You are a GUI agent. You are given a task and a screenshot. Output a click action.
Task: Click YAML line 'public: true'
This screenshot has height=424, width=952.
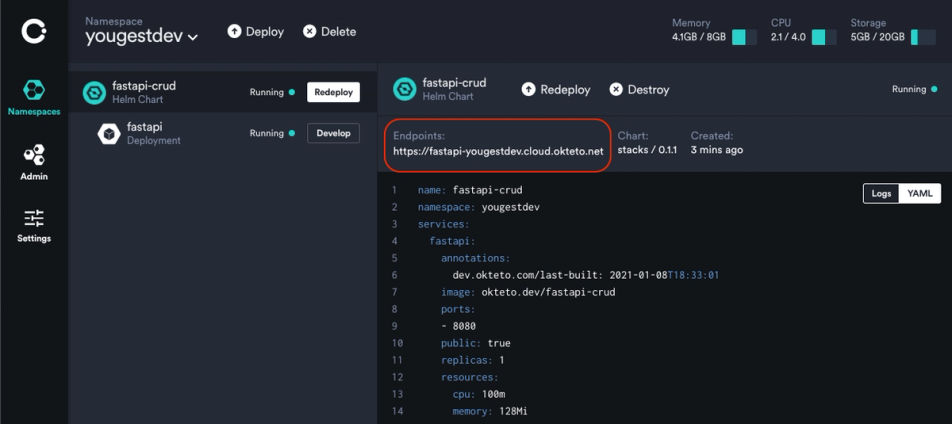point(475,343)
